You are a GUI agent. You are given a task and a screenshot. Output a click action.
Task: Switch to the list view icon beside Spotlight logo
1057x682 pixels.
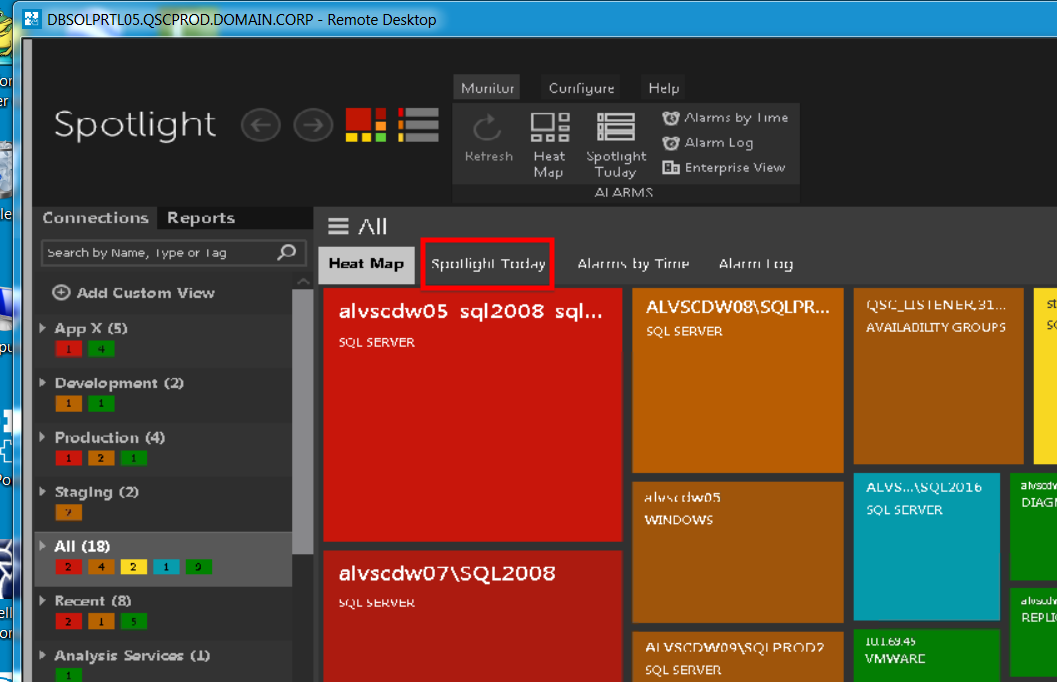[418, 125]
